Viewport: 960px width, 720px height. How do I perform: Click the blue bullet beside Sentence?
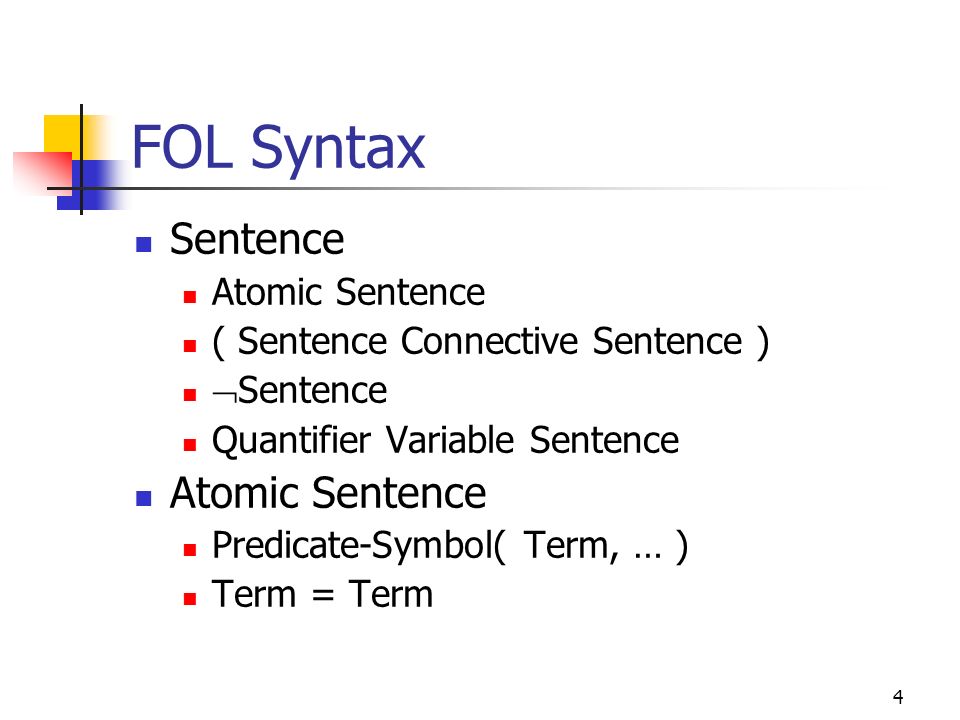(x=144, y=244)
